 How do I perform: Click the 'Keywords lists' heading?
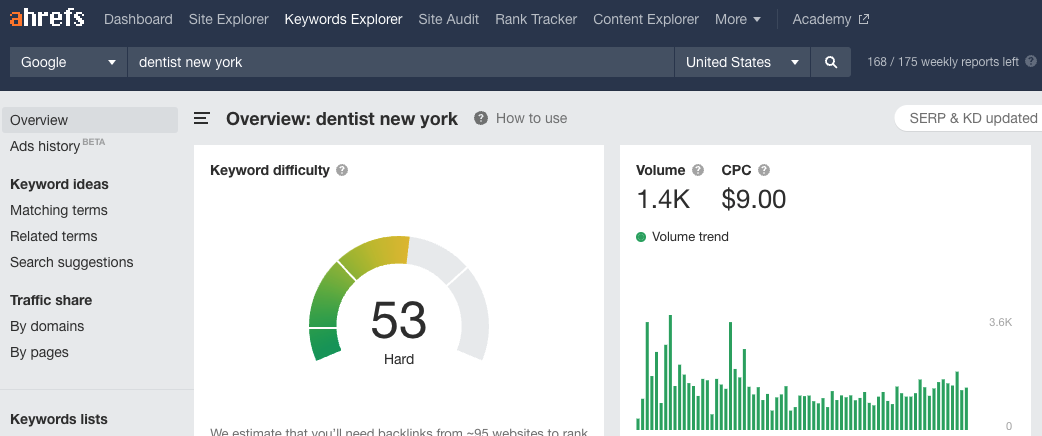point(58,419)
